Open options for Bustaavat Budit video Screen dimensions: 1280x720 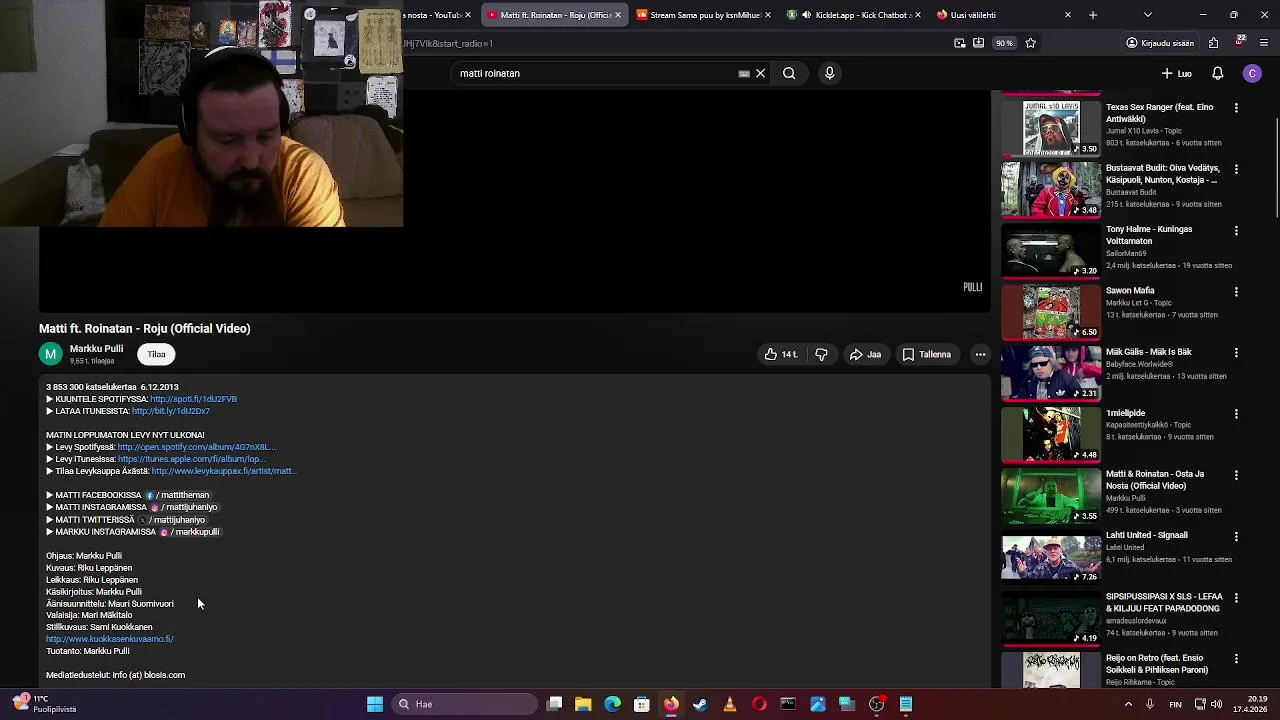coord(1236,169)
